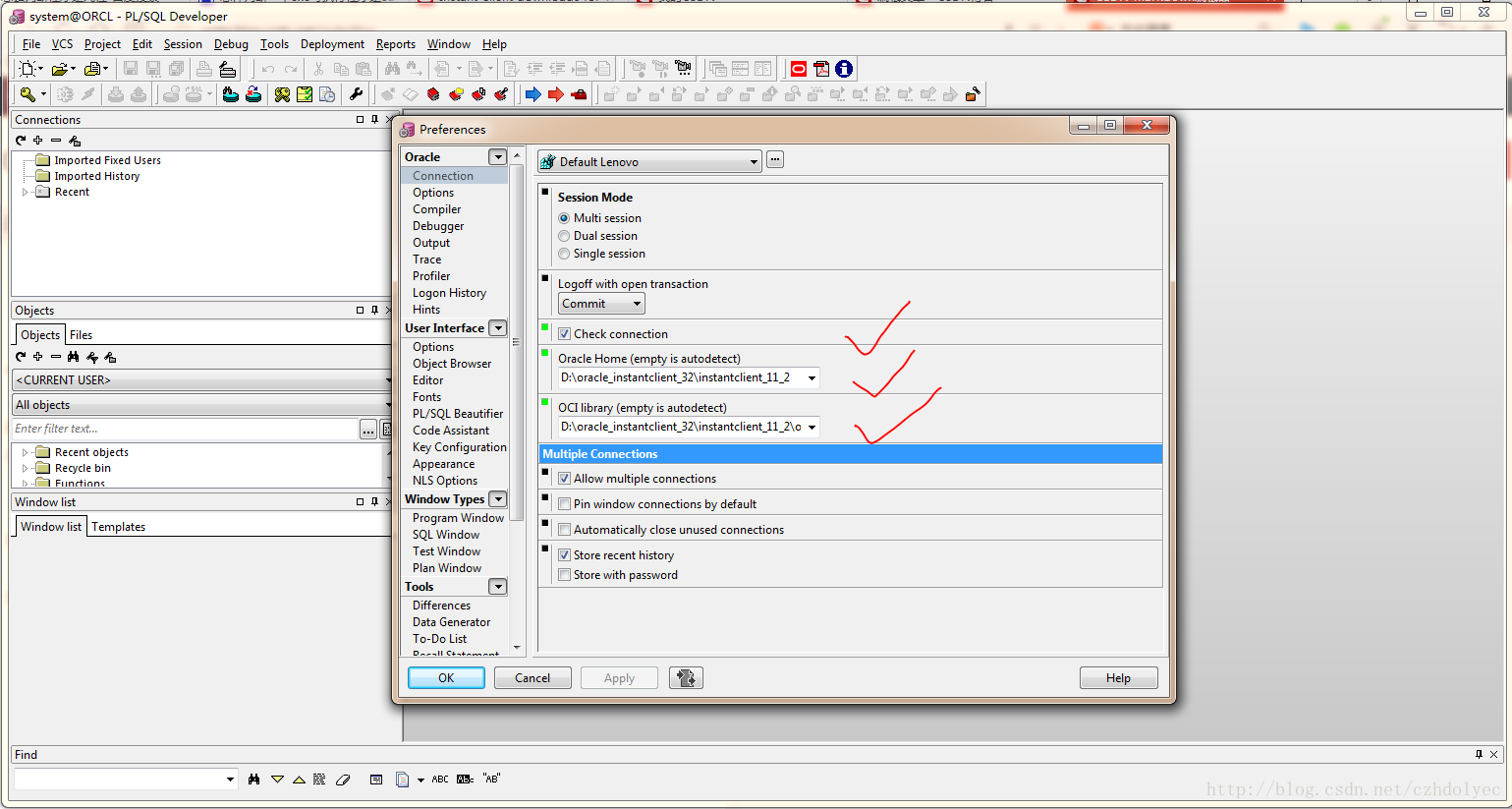The image size is (1512, 809).
Task: Click the add connection plus icon
Action: point(38,141)
